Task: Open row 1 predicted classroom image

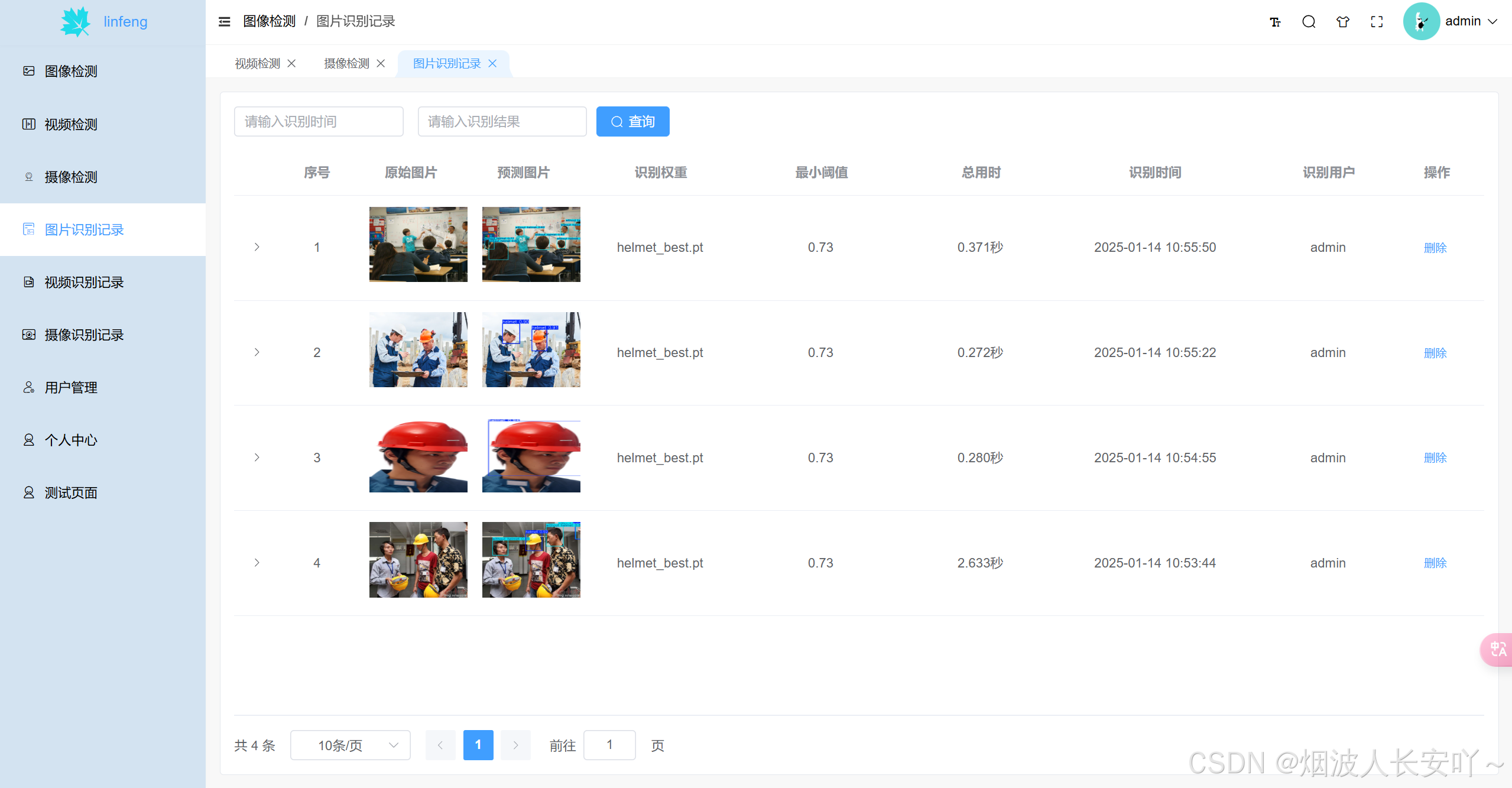Action: tap(531, 244)
